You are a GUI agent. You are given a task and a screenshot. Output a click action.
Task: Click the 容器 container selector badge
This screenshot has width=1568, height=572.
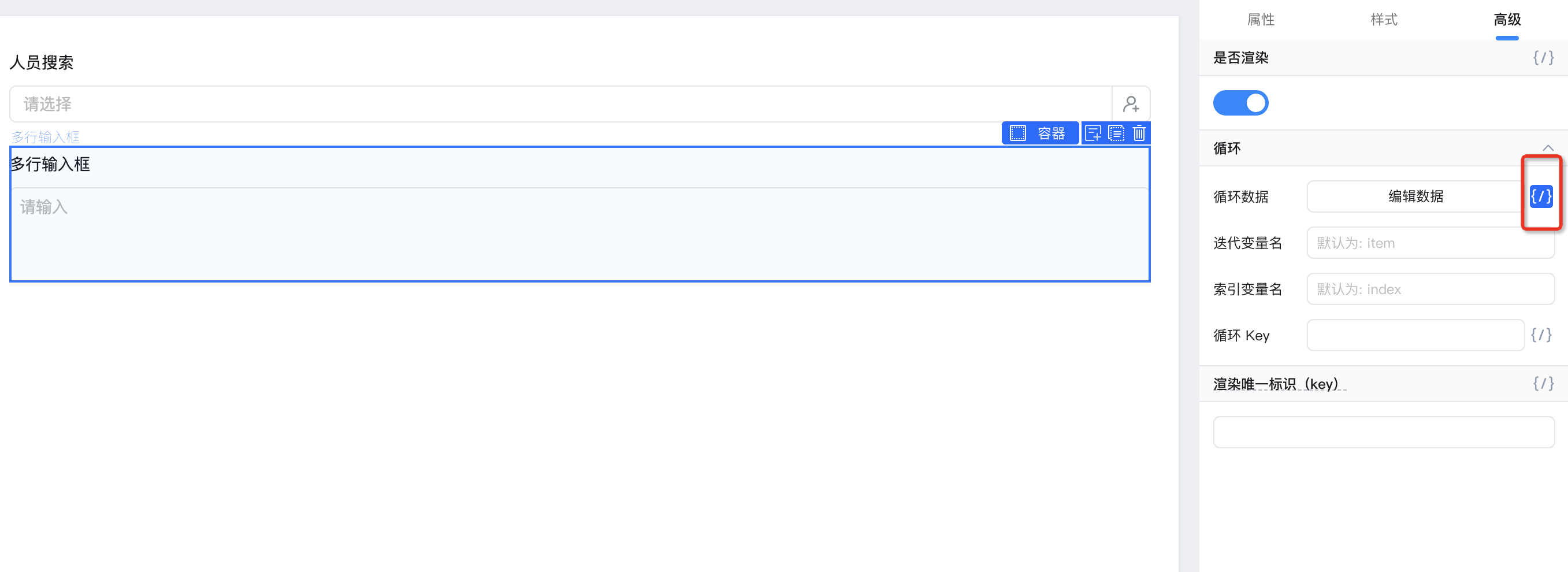1039,133
